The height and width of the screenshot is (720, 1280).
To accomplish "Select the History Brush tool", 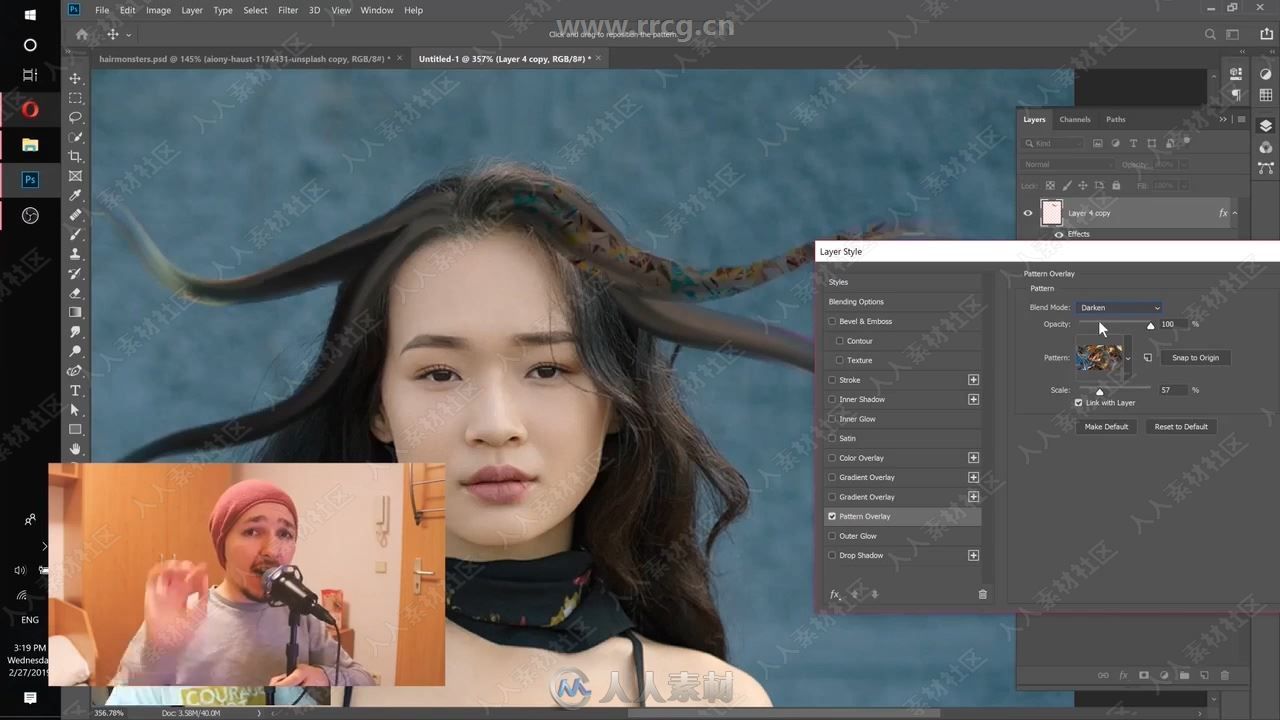I will (75, 273).
